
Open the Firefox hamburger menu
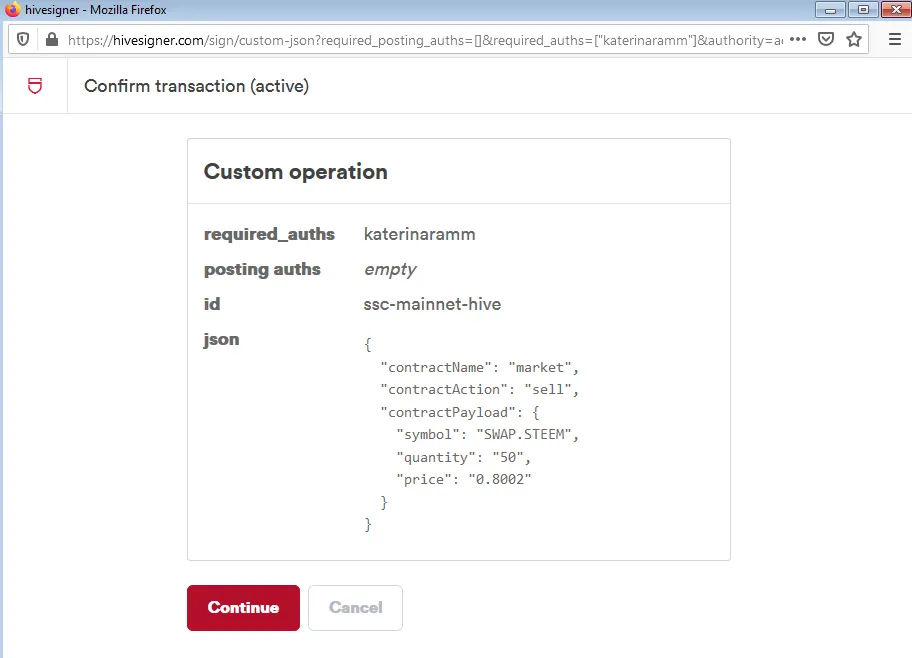pos(895,40)
